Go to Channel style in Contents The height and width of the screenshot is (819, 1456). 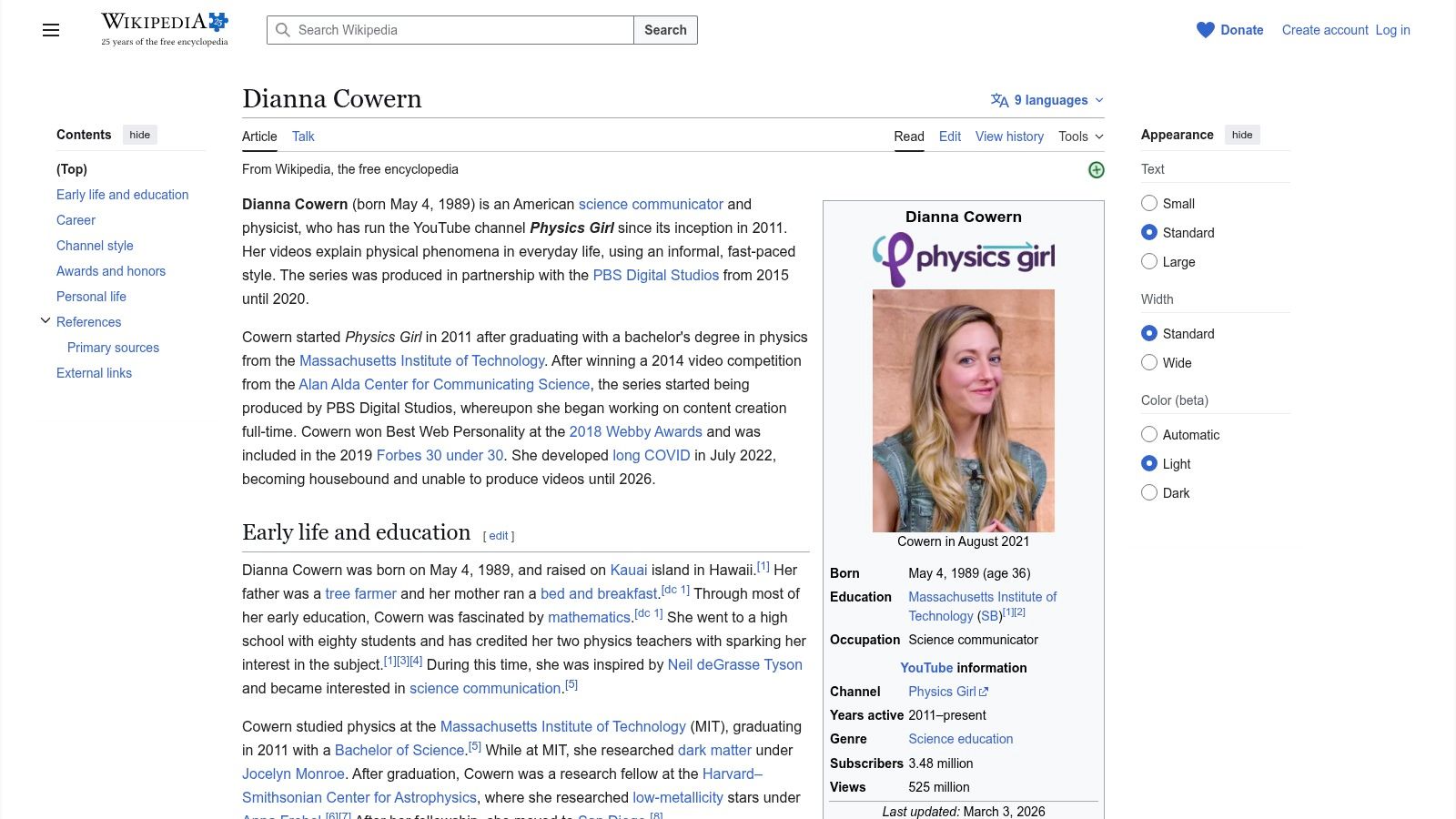click(95, 246)
